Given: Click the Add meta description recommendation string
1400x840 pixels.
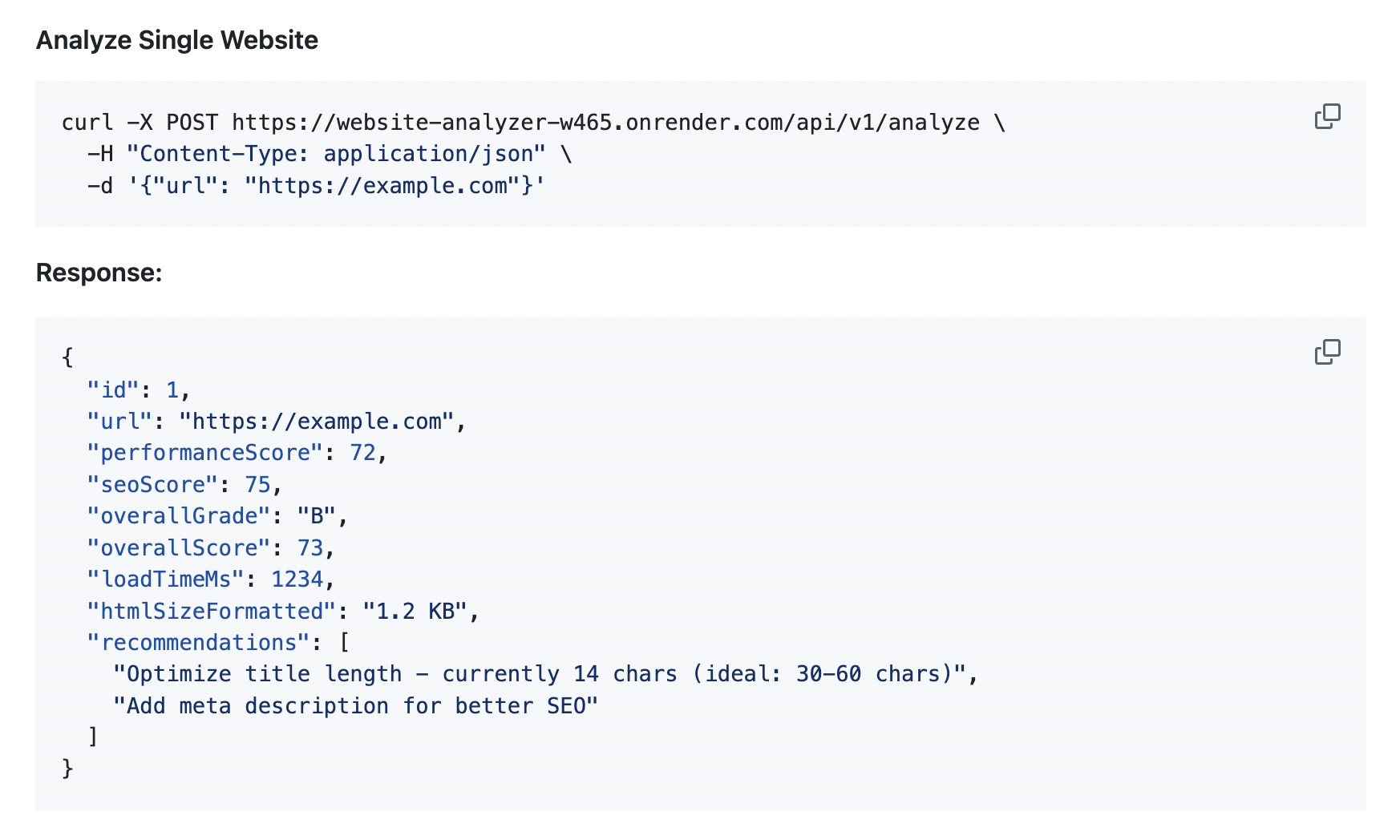Looking at the screenshot, I should pyautogui.click(x=355, y=706).
